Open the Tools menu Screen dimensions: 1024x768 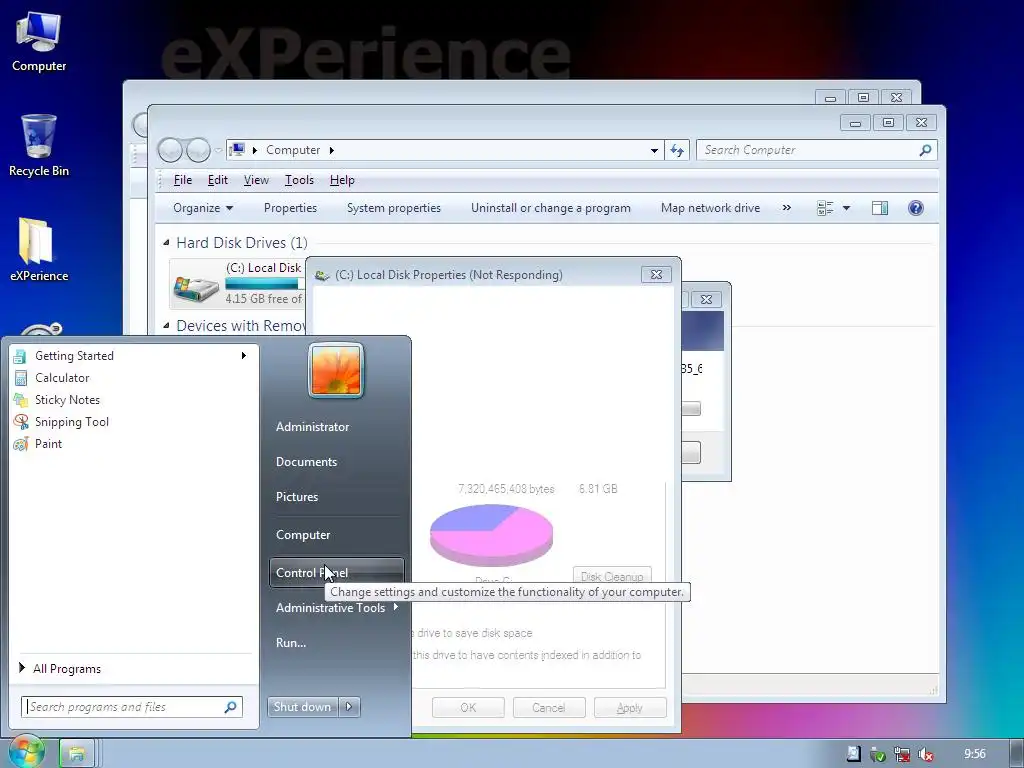coord(299,180)
